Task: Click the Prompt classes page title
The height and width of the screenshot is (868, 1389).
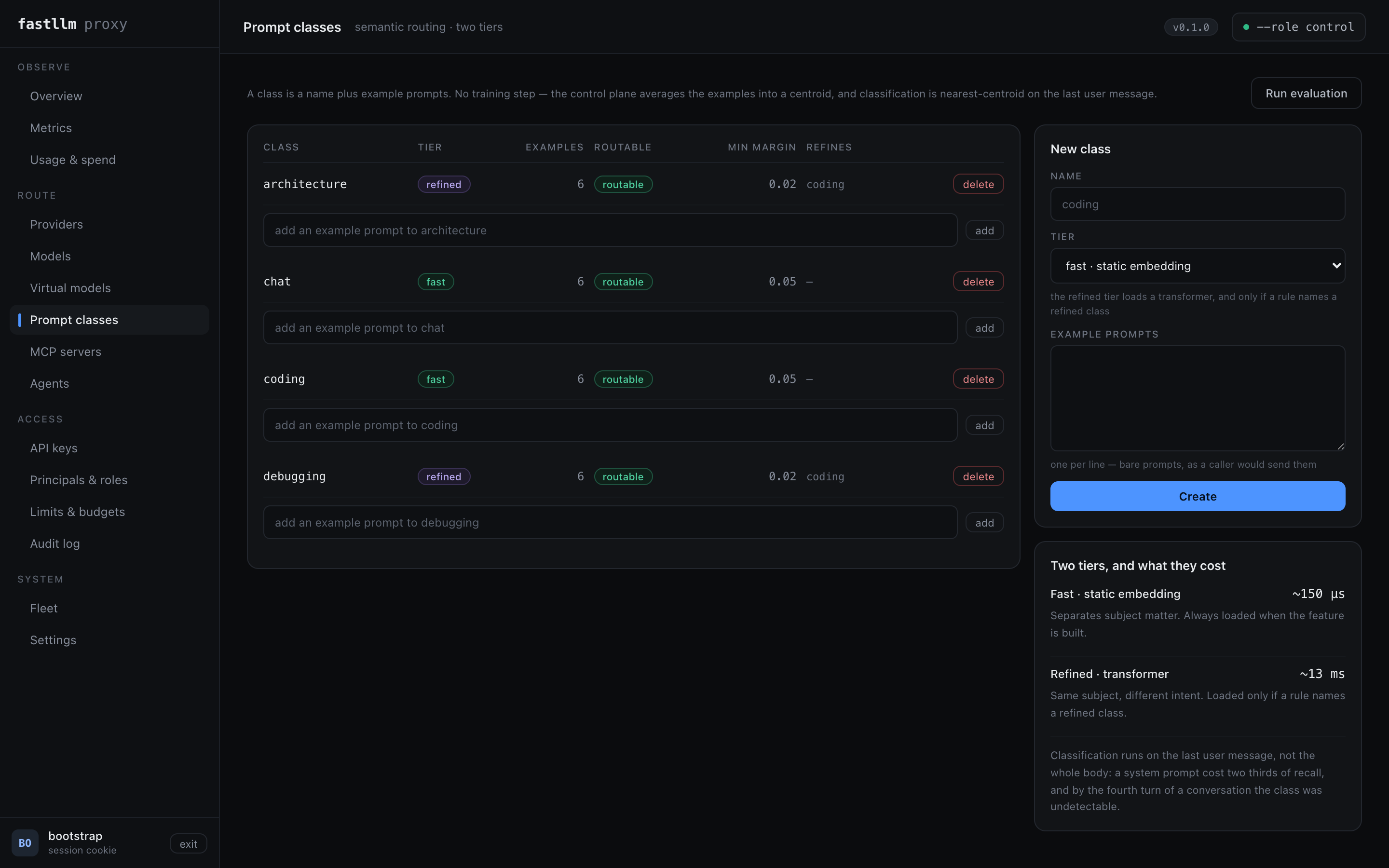Action: point(292,27)
